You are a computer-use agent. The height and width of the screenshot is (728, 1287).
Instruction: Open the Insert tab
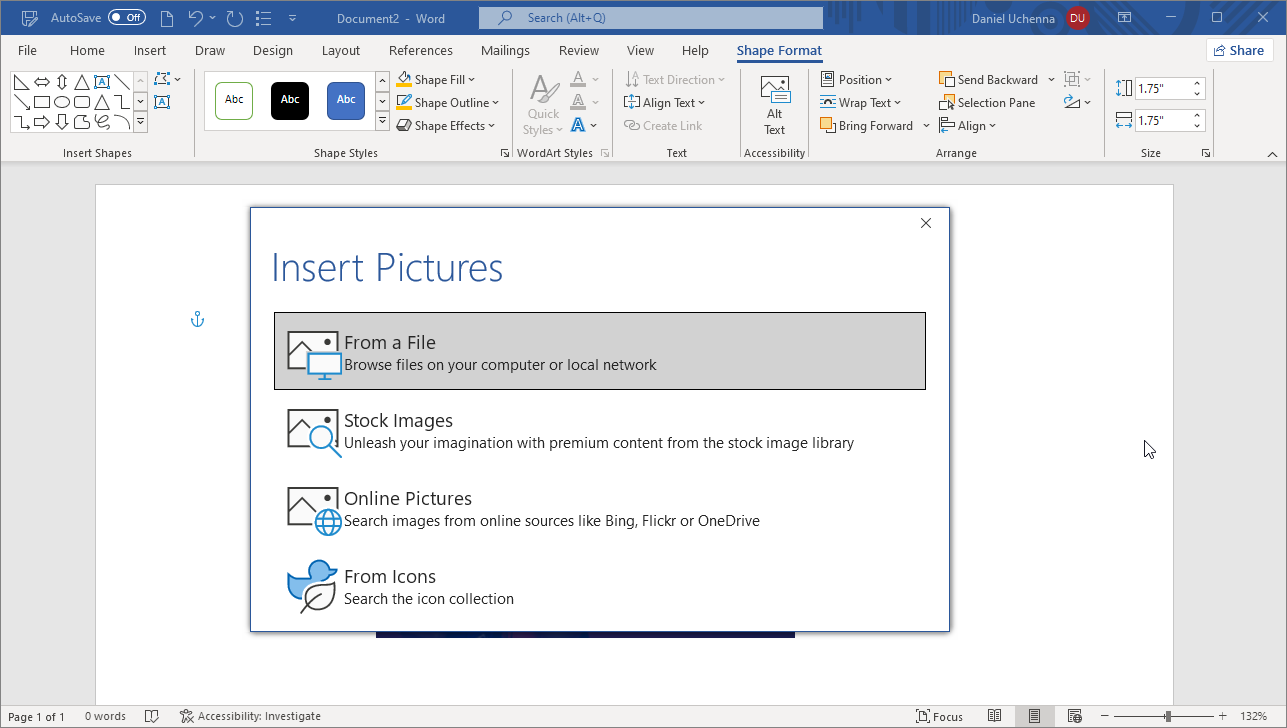[x=150, y=51]
